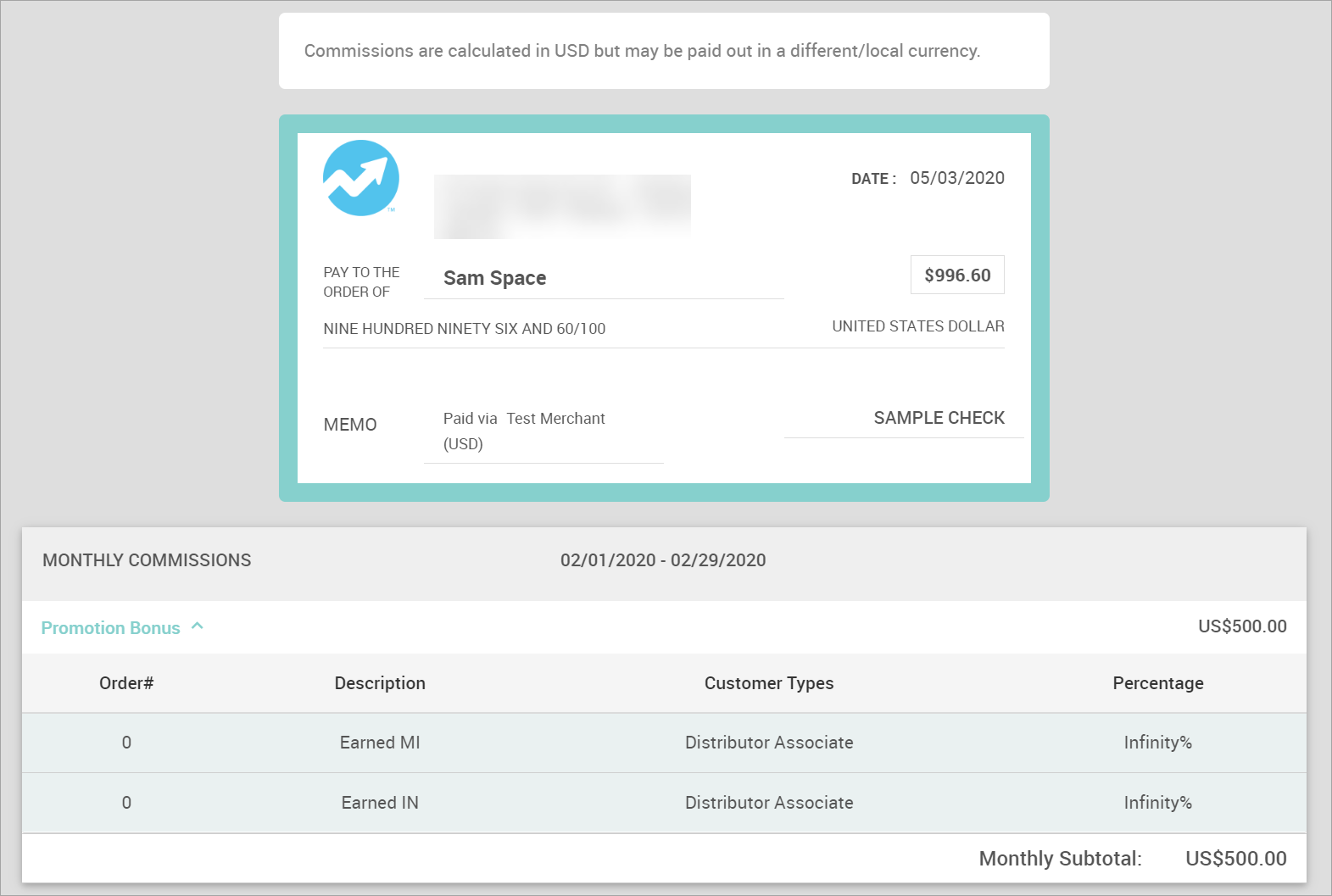
Task: Click the Promotion Bonus link text
Action: point(110,628)
